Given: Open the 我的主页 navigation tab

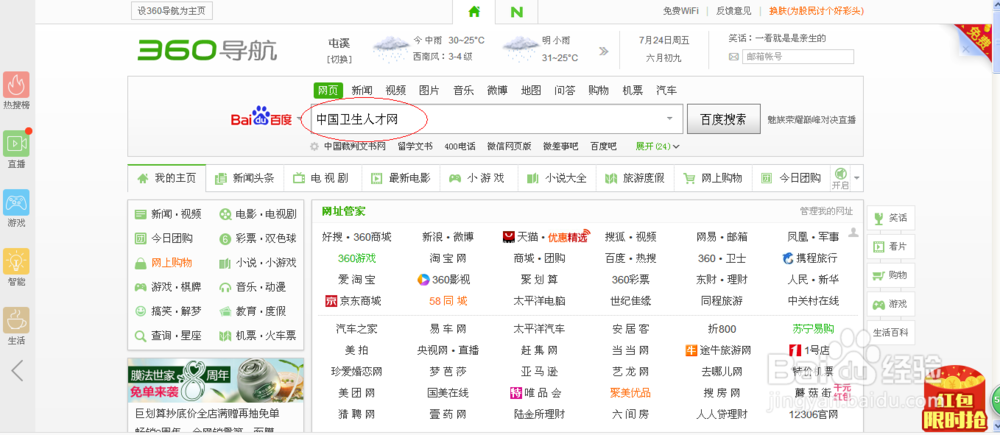Looking at the screenshot, I should tap(167, 178).
